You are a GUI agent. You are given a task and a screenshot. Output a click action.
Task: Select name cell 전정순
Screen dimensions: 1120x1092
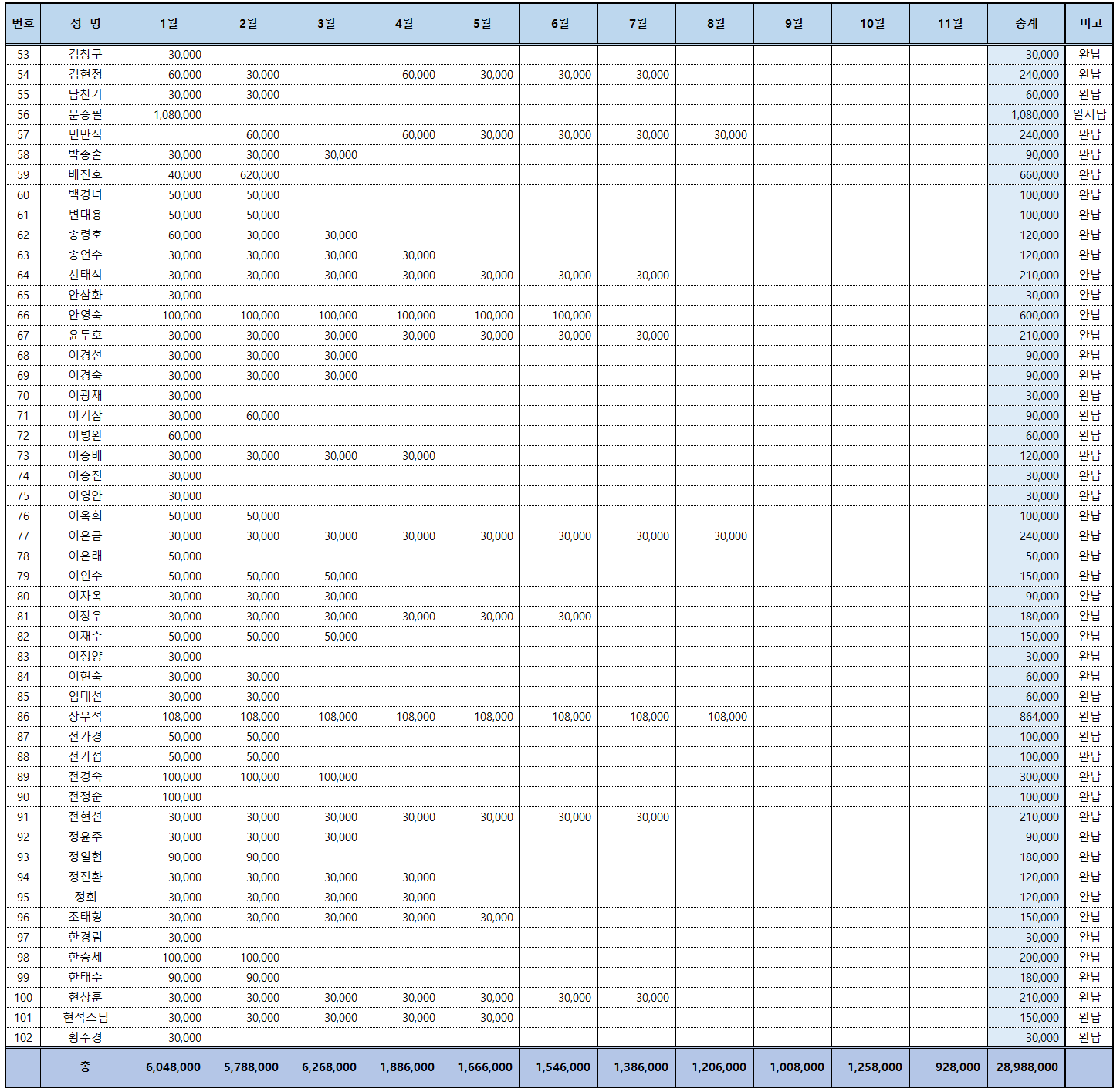tap(86, 797)
